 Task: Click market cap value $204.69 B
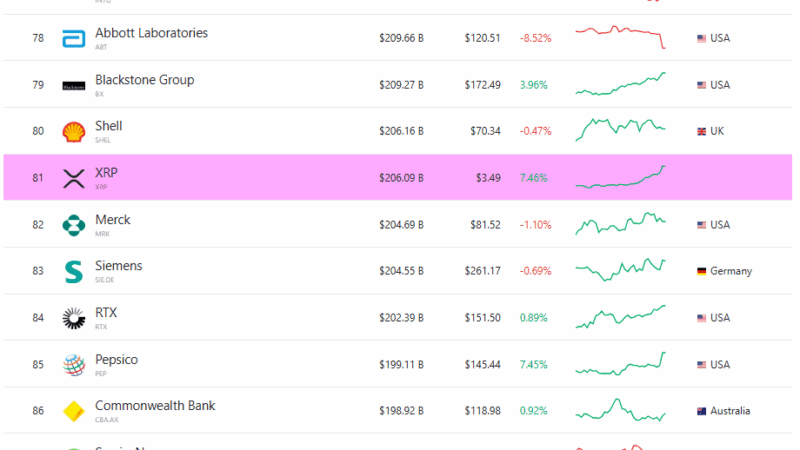(401, 225)
